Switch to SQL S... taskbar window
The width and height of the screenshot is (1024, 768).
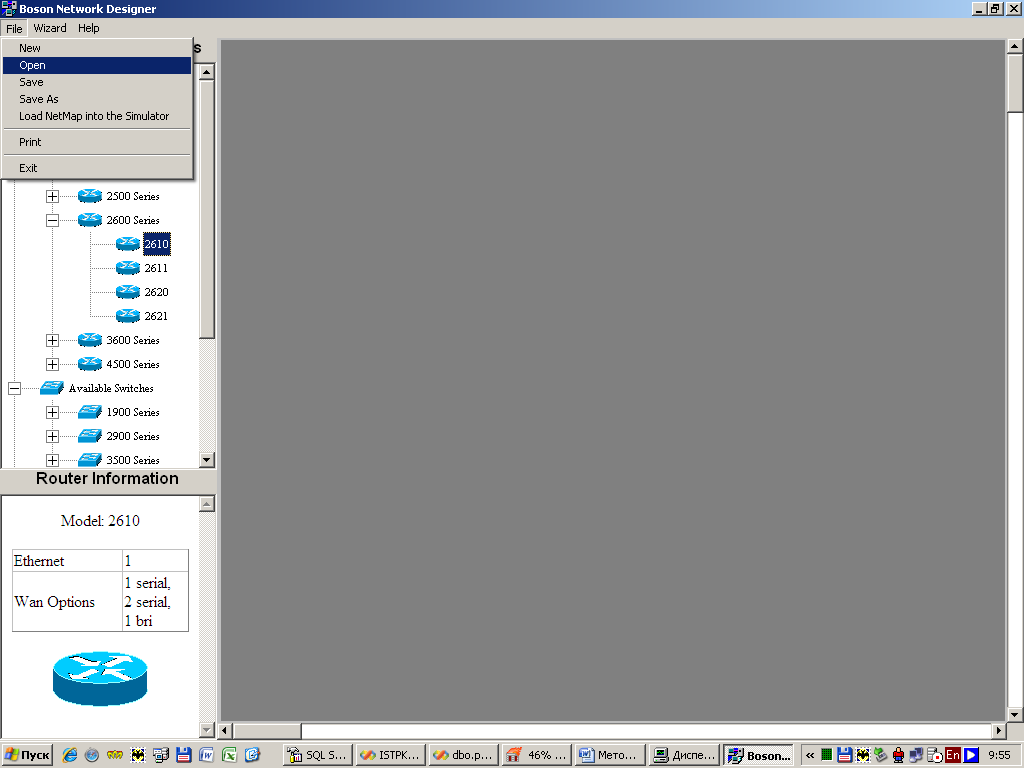(318, 755)
